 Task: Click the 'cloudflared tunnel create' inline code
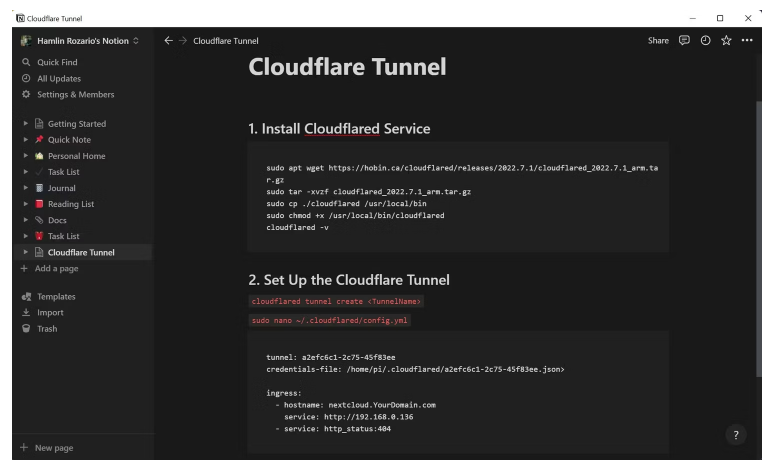pos(336,301)
